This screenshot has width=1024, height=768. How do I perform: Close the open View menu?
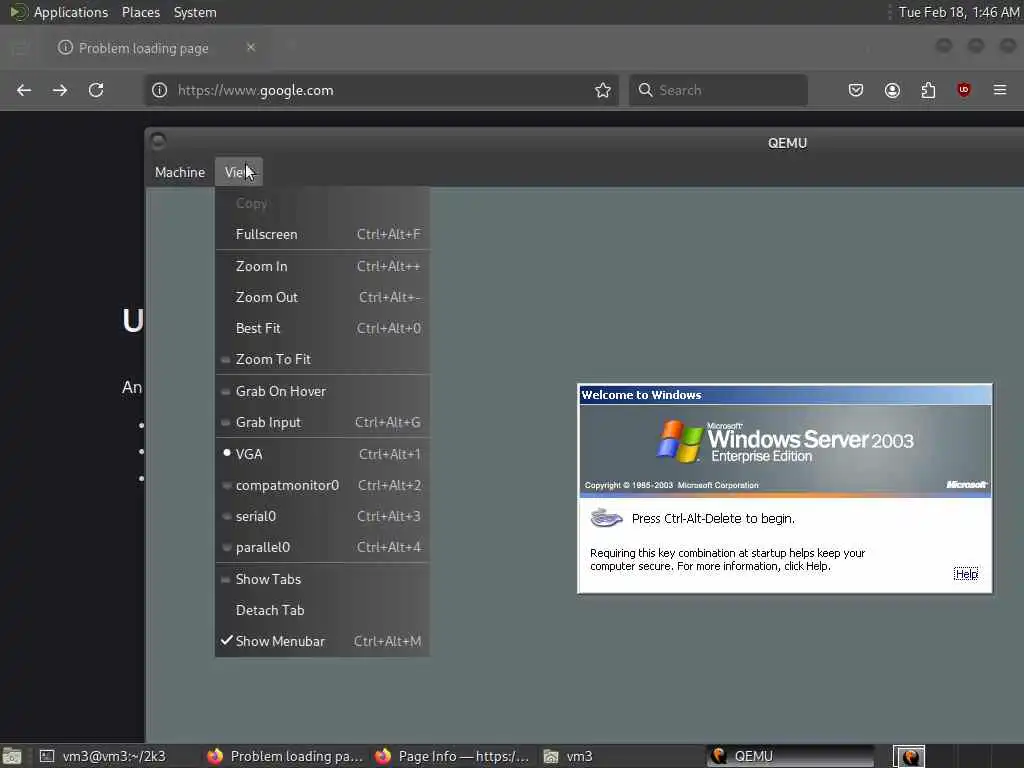point(239,172)
